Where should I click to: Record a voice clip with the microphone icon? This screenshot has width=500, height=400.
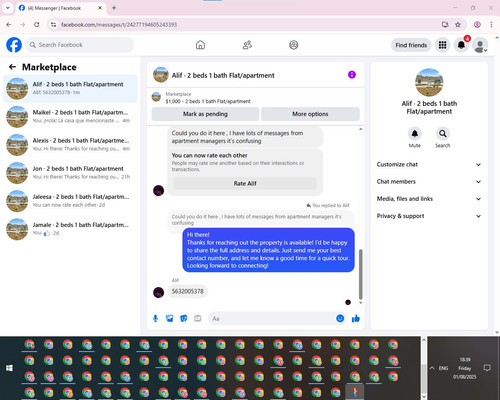pyautogui.click(x=155, y=318)
